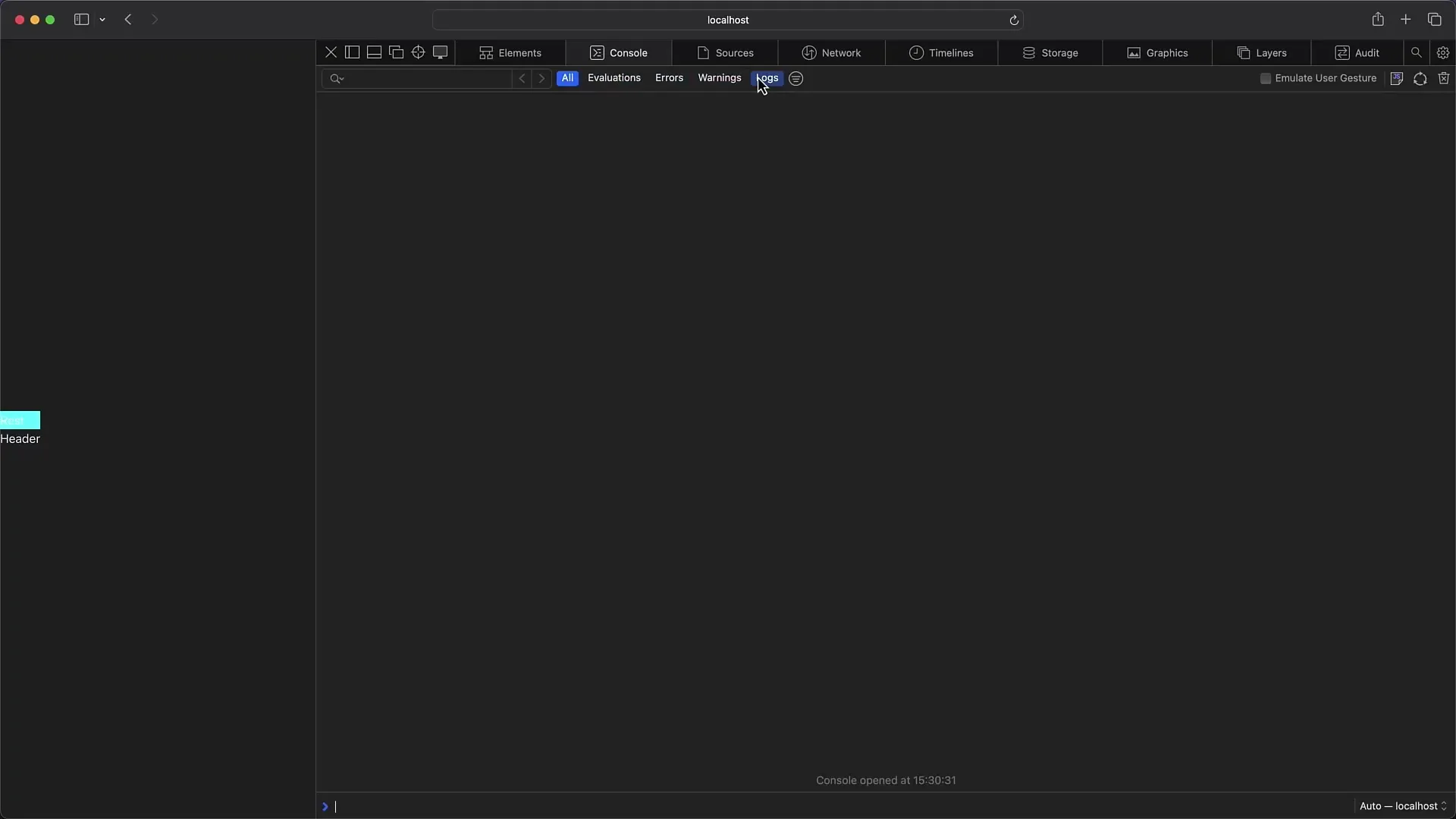Open device settings monitor icon

pos(440,52)
